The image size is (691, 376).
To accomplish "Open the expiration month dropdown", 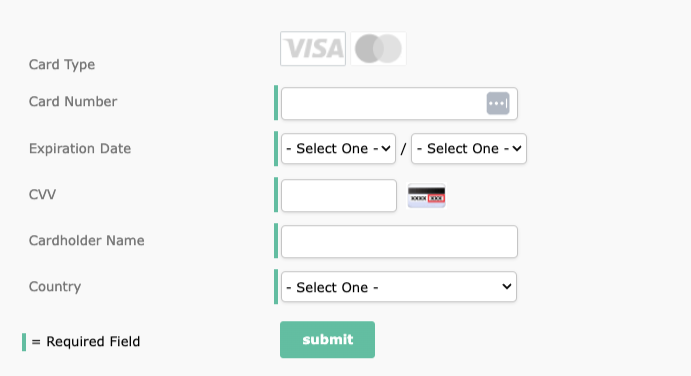I will click(x=338, y=149).
